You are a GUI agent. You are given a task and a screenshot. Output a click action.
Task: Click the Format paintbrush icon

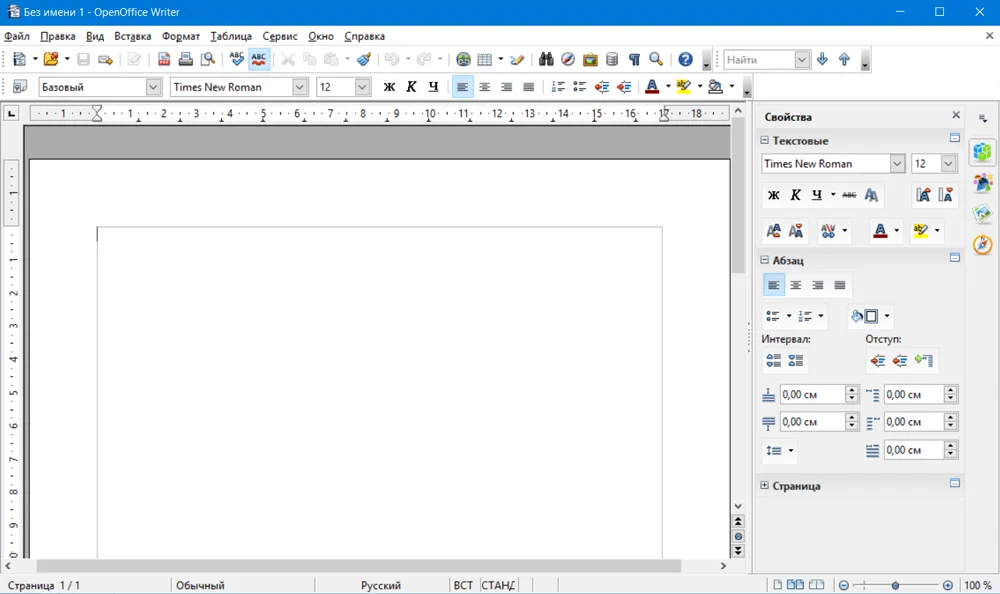pyautogui.click(x=364, y=59)
